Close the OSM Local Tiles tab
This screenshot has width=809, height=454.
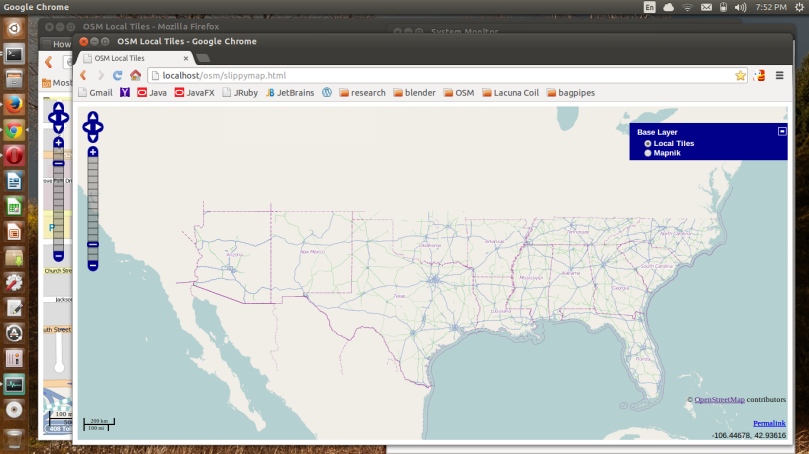click(x=186, y=58)
